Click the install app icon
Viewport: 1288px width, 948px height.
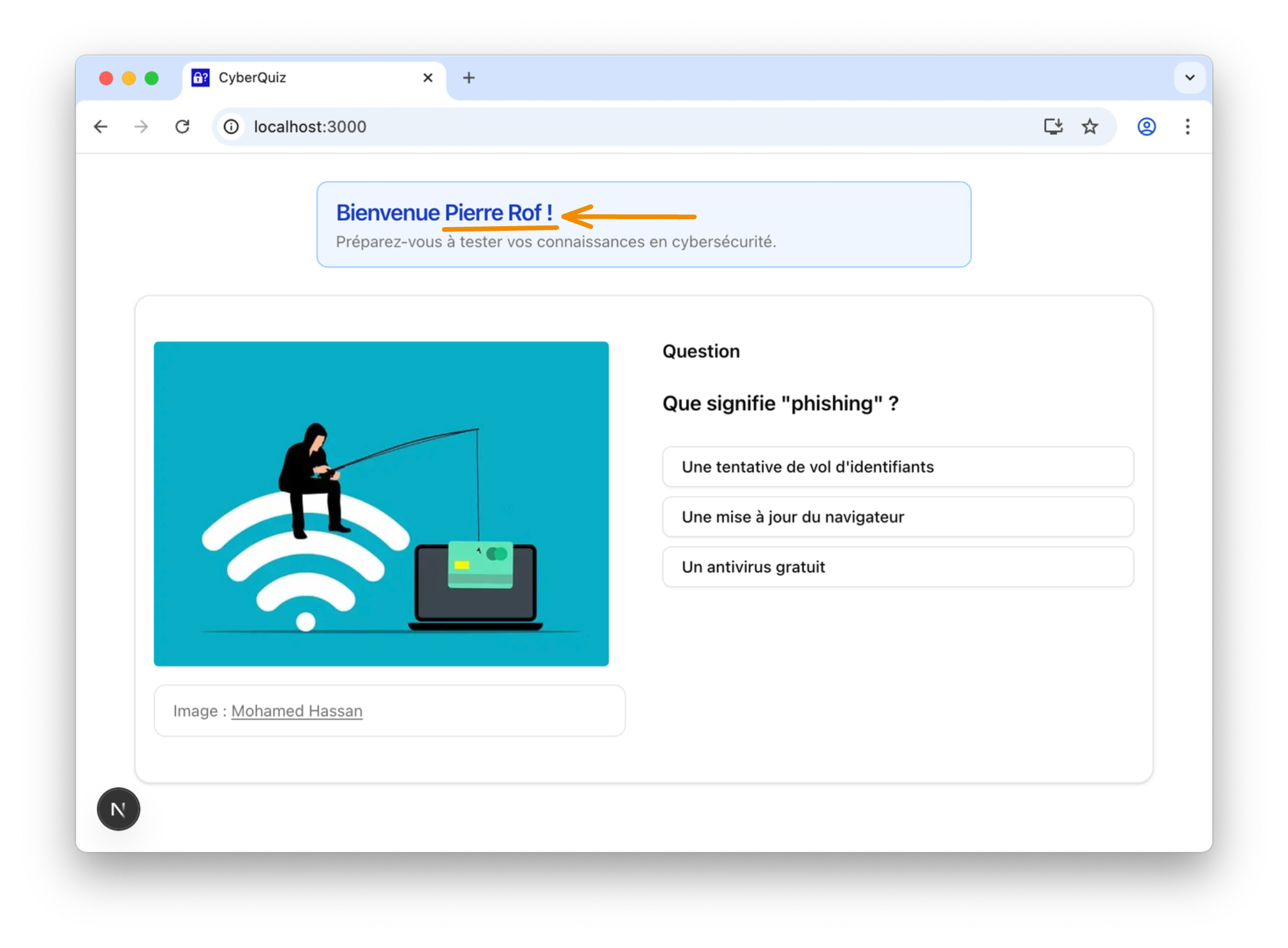tap(1053, 127)
